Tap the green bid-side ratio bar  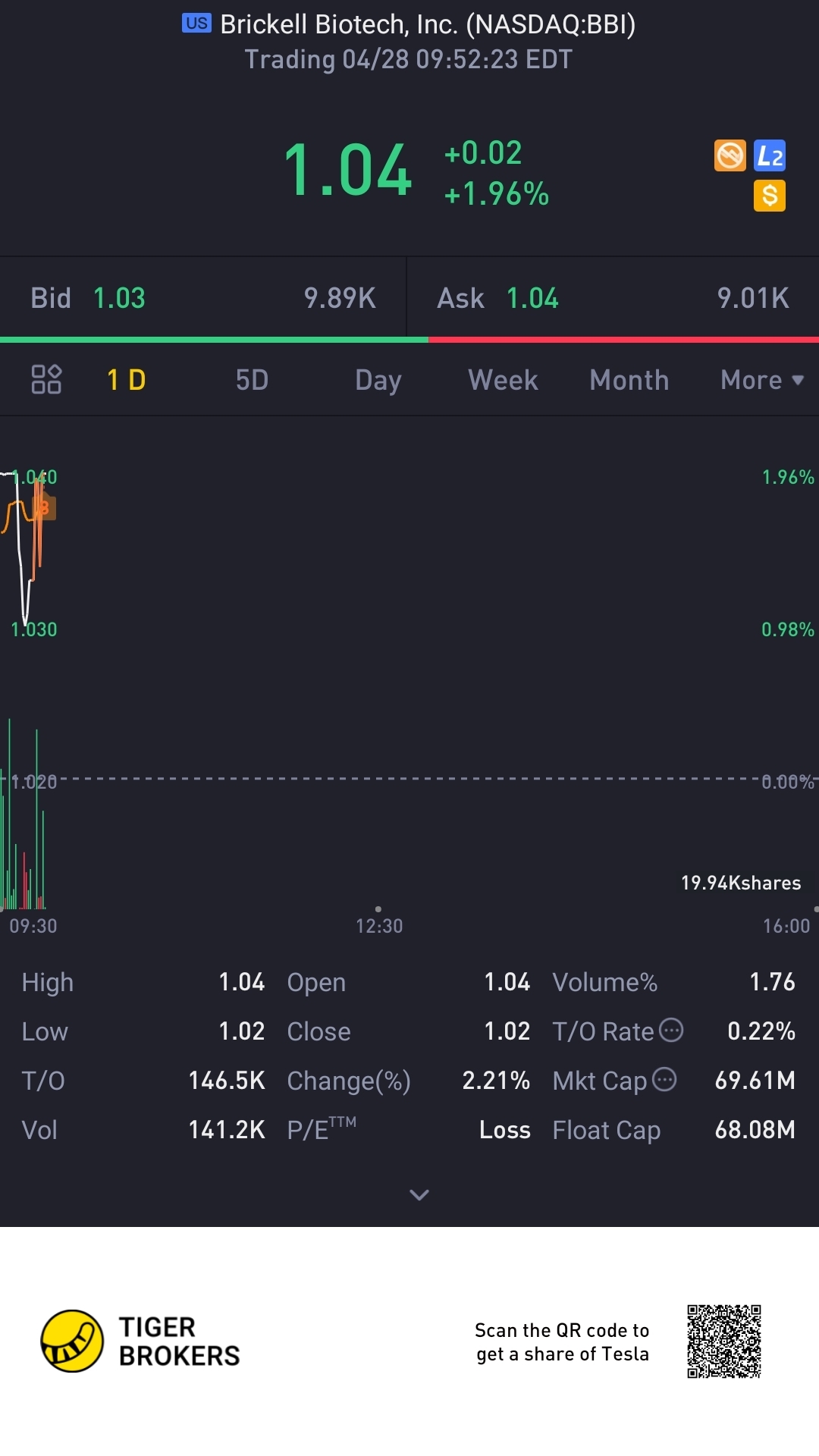click(214, 340)
